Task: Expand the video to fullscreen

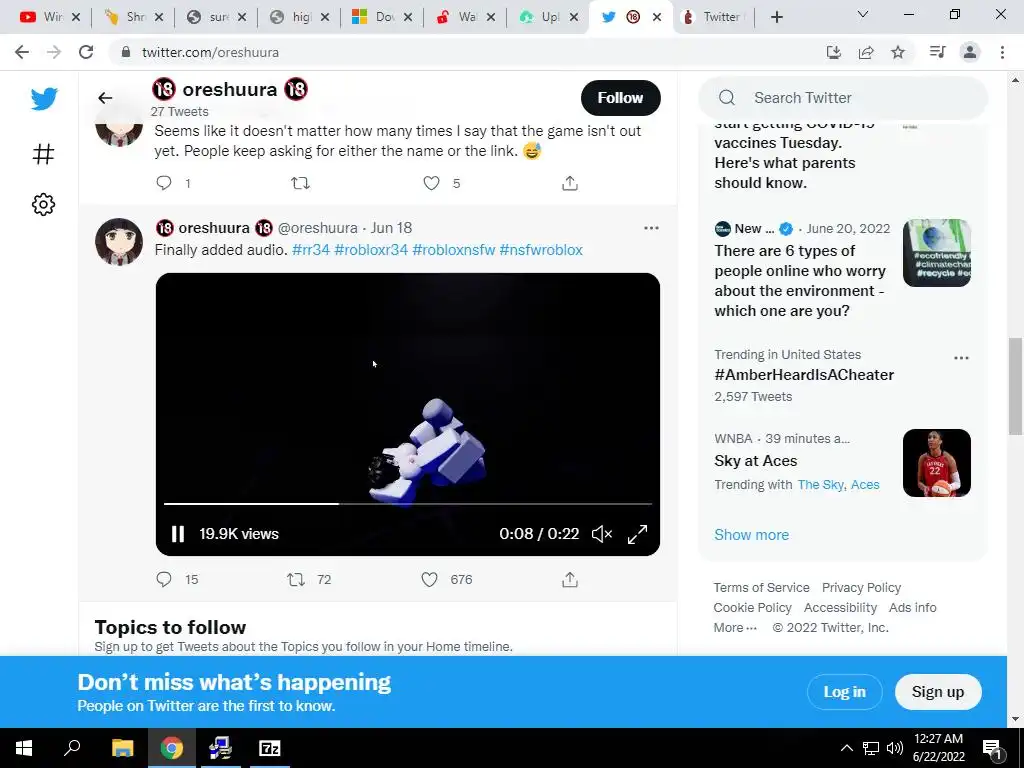Action: coord(637,534)
